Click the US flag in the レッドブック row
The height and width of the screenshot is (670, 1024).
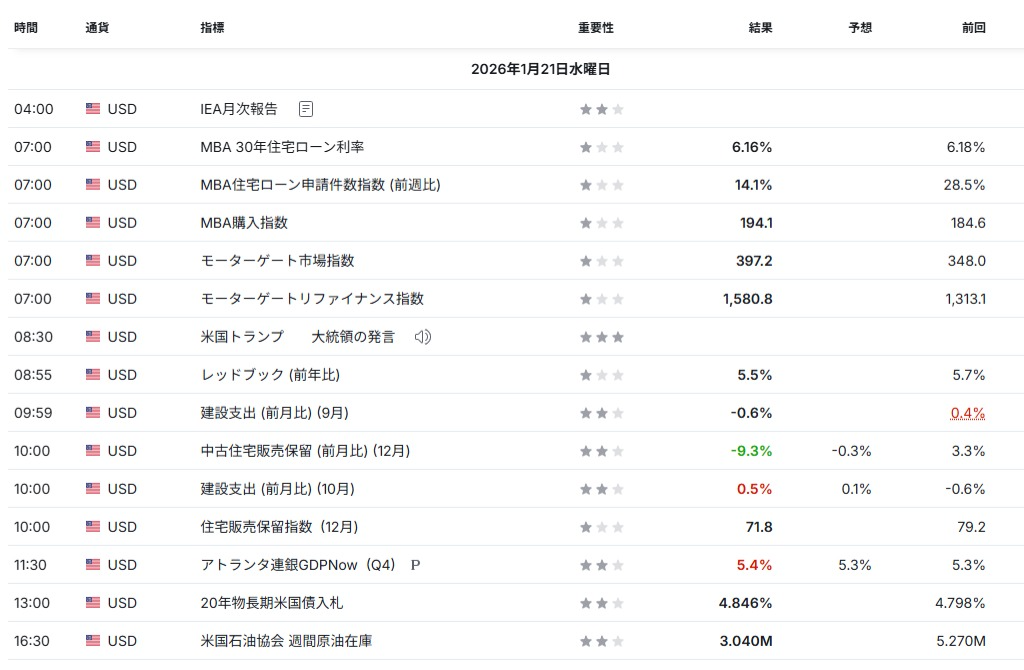(93, 375)
